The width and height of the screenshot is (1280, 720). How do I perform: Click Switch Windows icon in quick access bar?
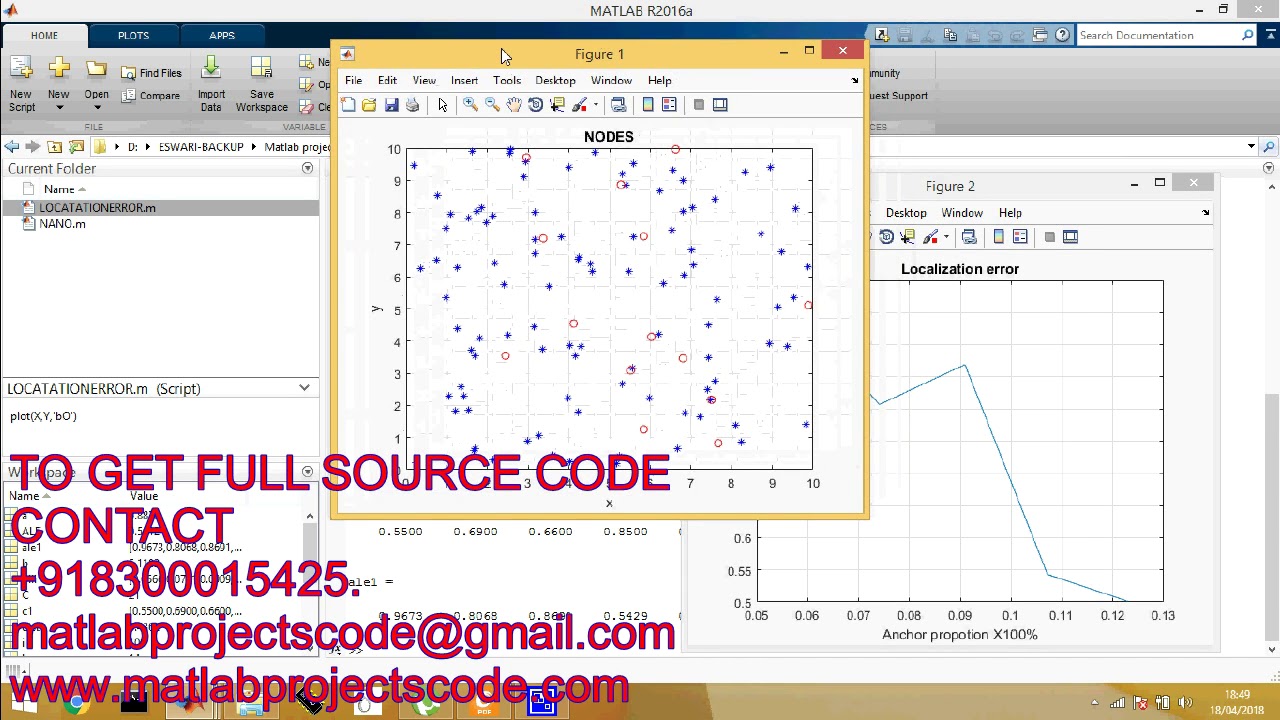point(1040,35)
